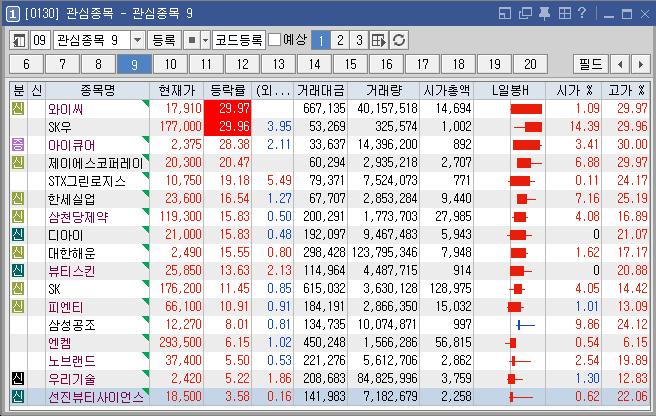Sort by the 현재가 column header

pyautogui.click(x=177, y=90)
